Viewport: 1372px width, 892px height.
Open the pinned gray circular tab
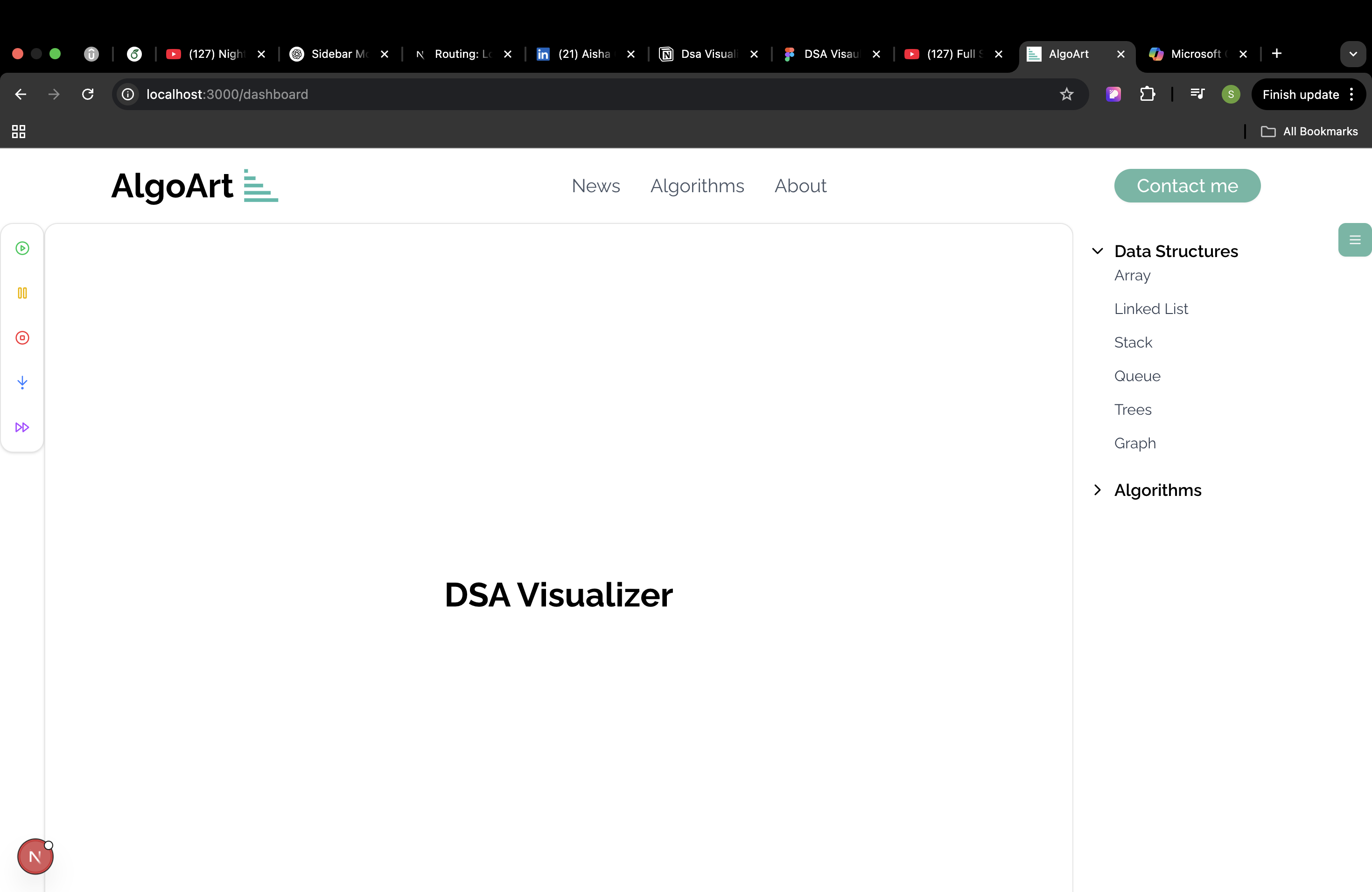91,54
